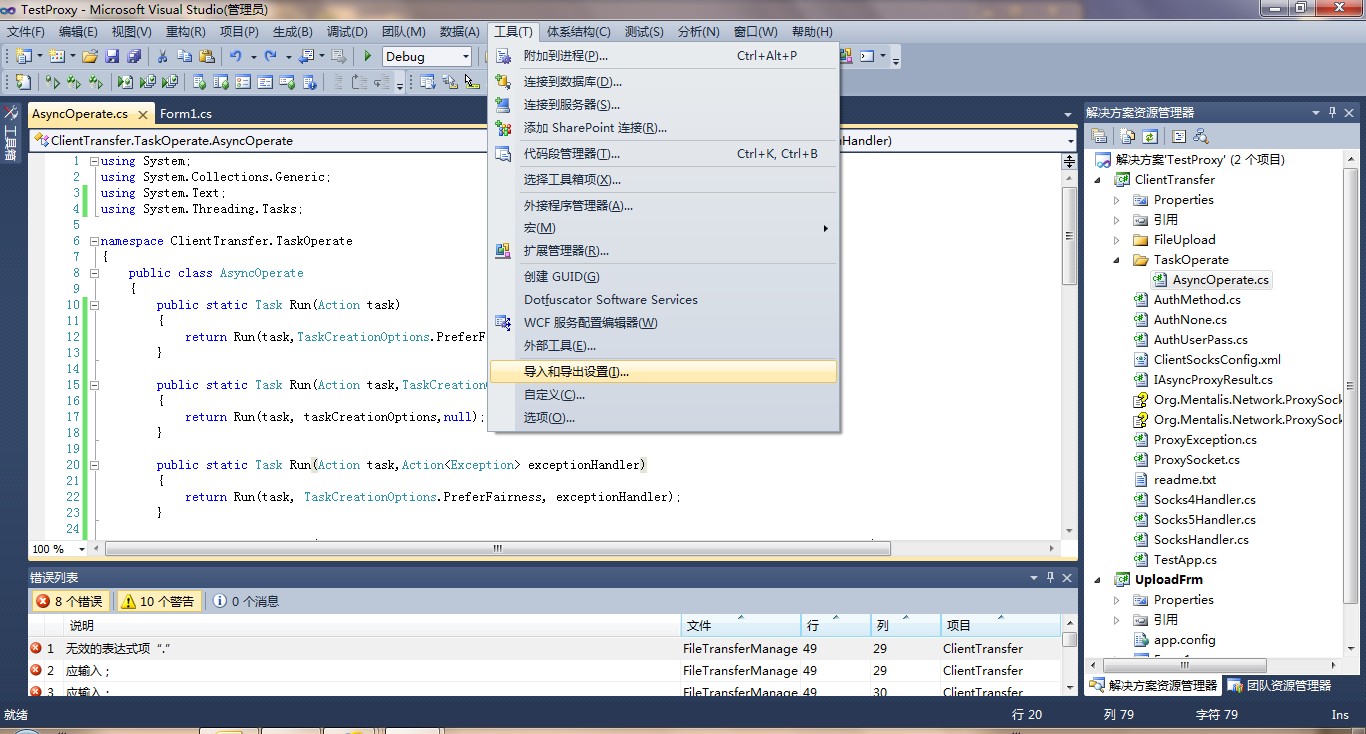This screenshot has width=1366, height=734.
Task: Click the WCF 服务配置编辑器 menu icon
Action: click(x=504, y=323)
